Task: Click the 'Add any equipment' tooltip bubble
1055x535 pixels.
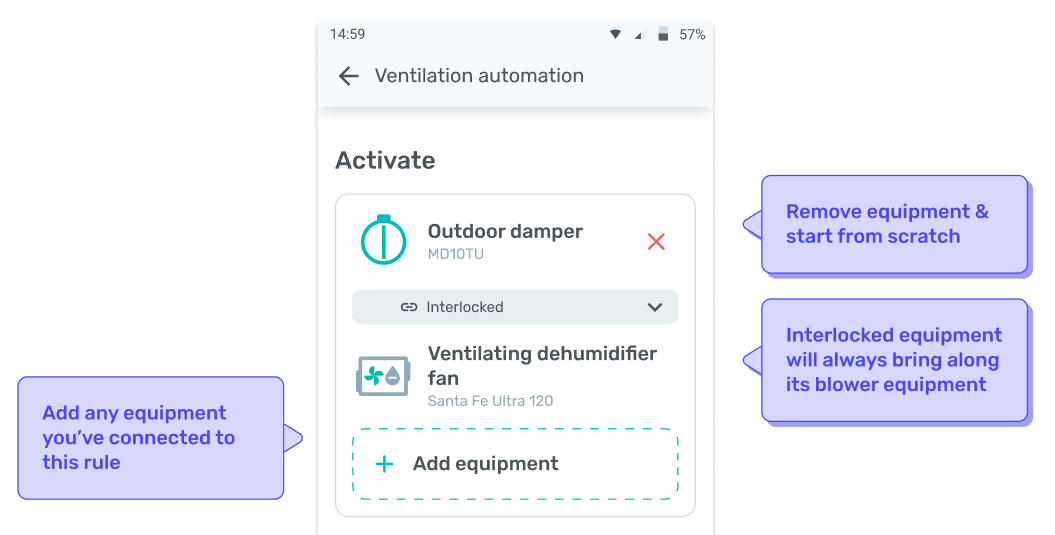Action: tap(151, 438)
